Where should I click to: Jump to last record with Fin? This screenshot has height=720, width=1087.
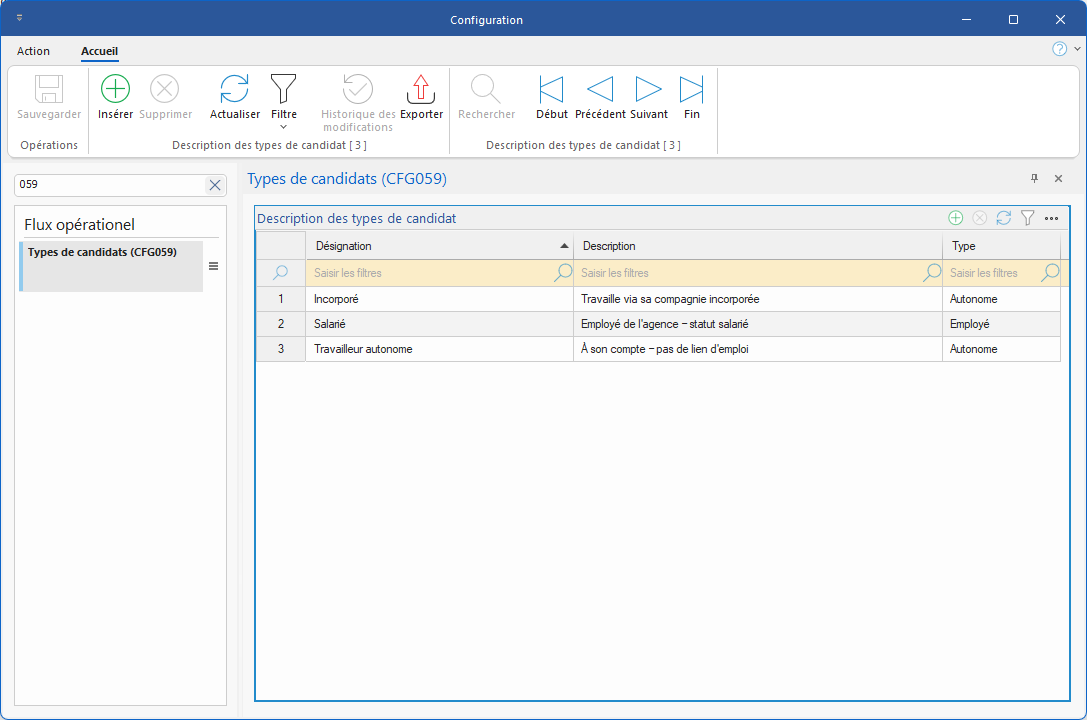point(691,97)
